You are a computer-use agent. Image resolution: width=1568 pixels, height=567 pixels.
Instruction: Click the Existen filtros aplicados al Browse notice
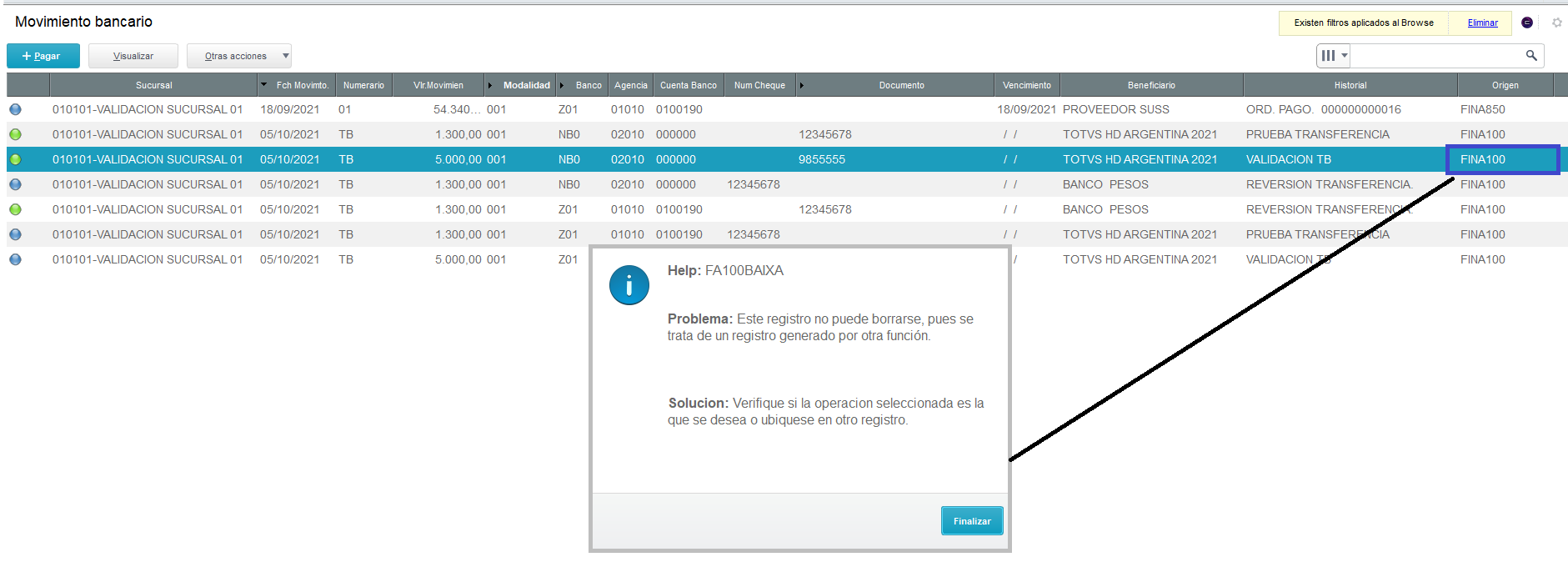pyautogui.click(x=1364, y=23)
